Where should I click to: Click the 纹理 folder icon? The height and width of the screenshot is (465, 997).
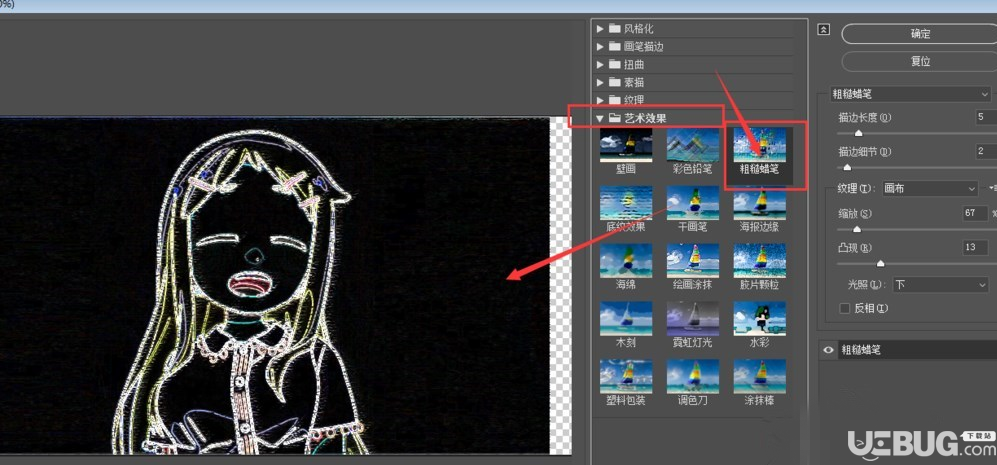614,100
